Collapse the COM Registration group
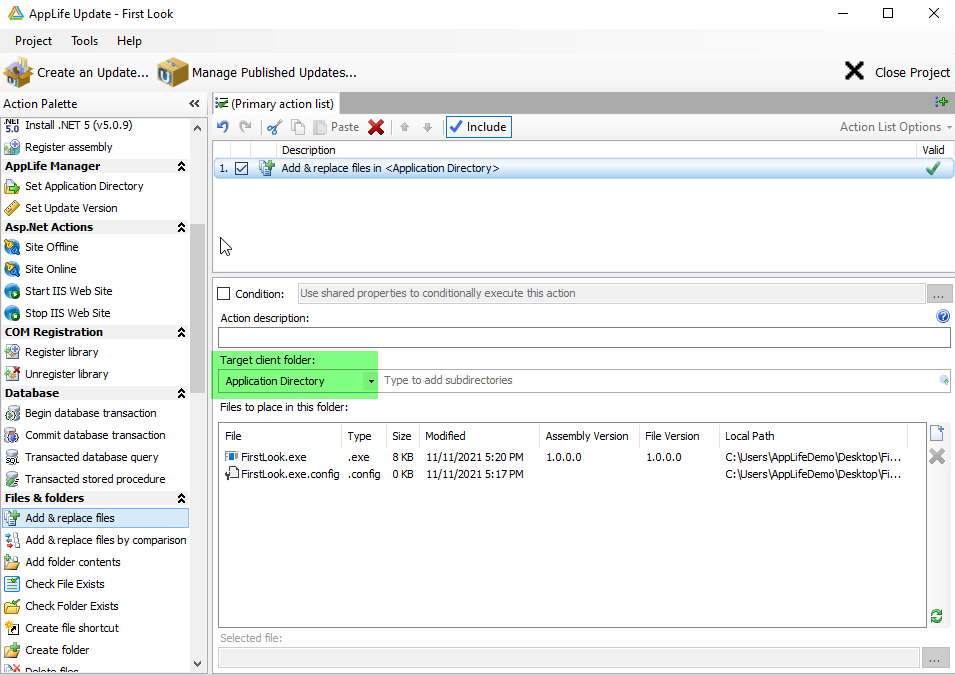Image resolution: width=955 pixels, height=675 pixels. point(181,333)
